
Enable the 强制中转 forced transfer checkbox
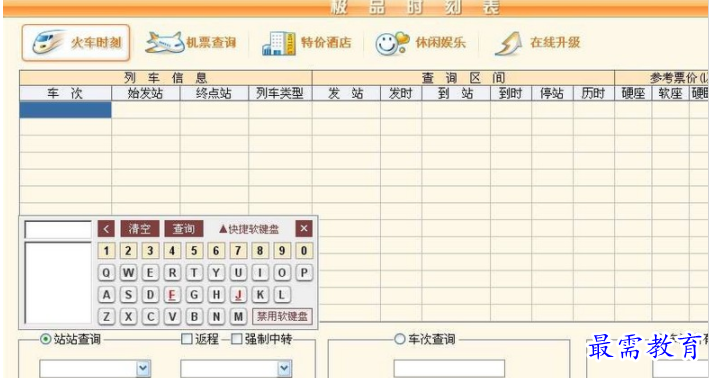[236, 339]
